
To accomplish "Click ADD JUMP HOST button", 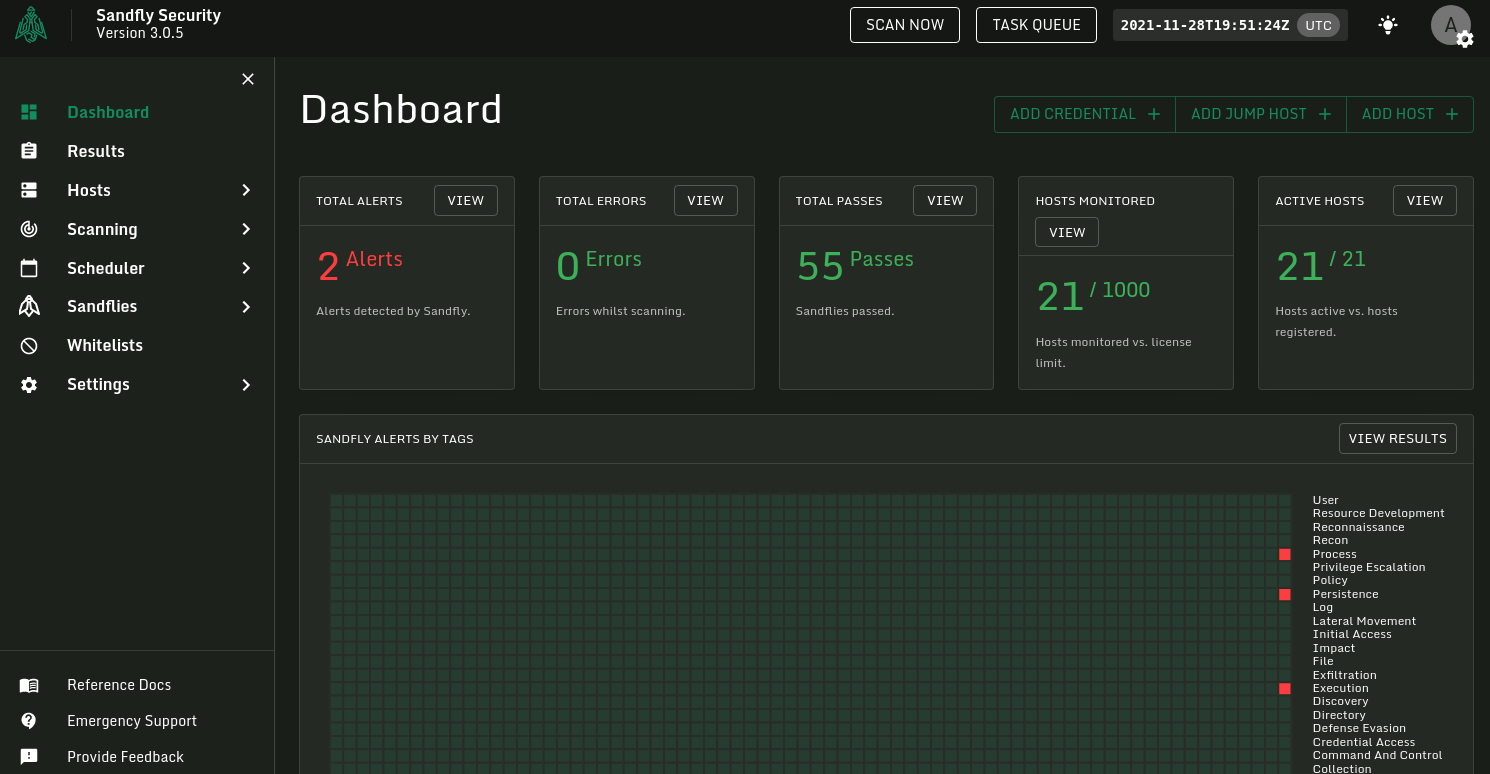I will [1261, 114].
